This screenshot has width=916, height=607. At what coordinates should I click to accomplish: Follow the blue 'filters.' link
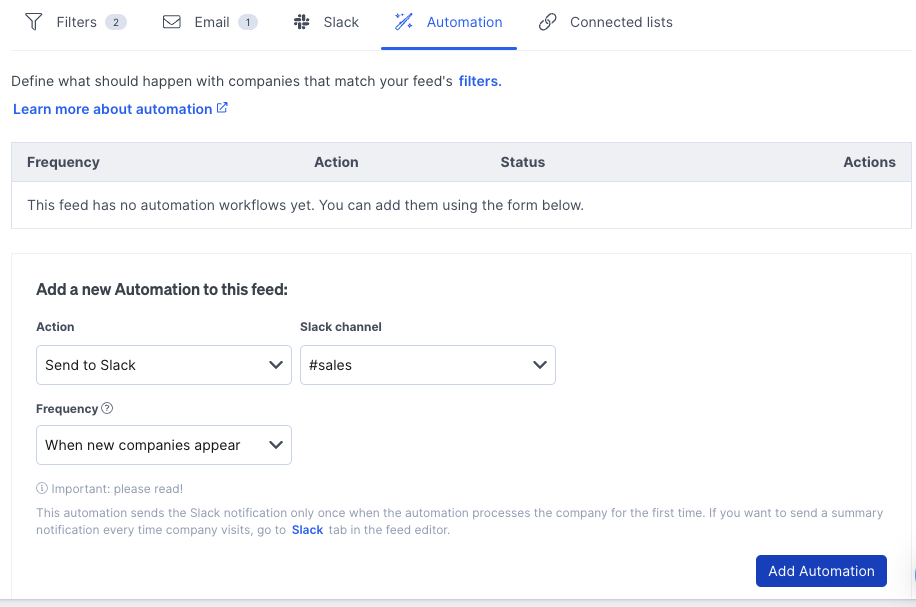pyautogui.click(x=479, y=81)
